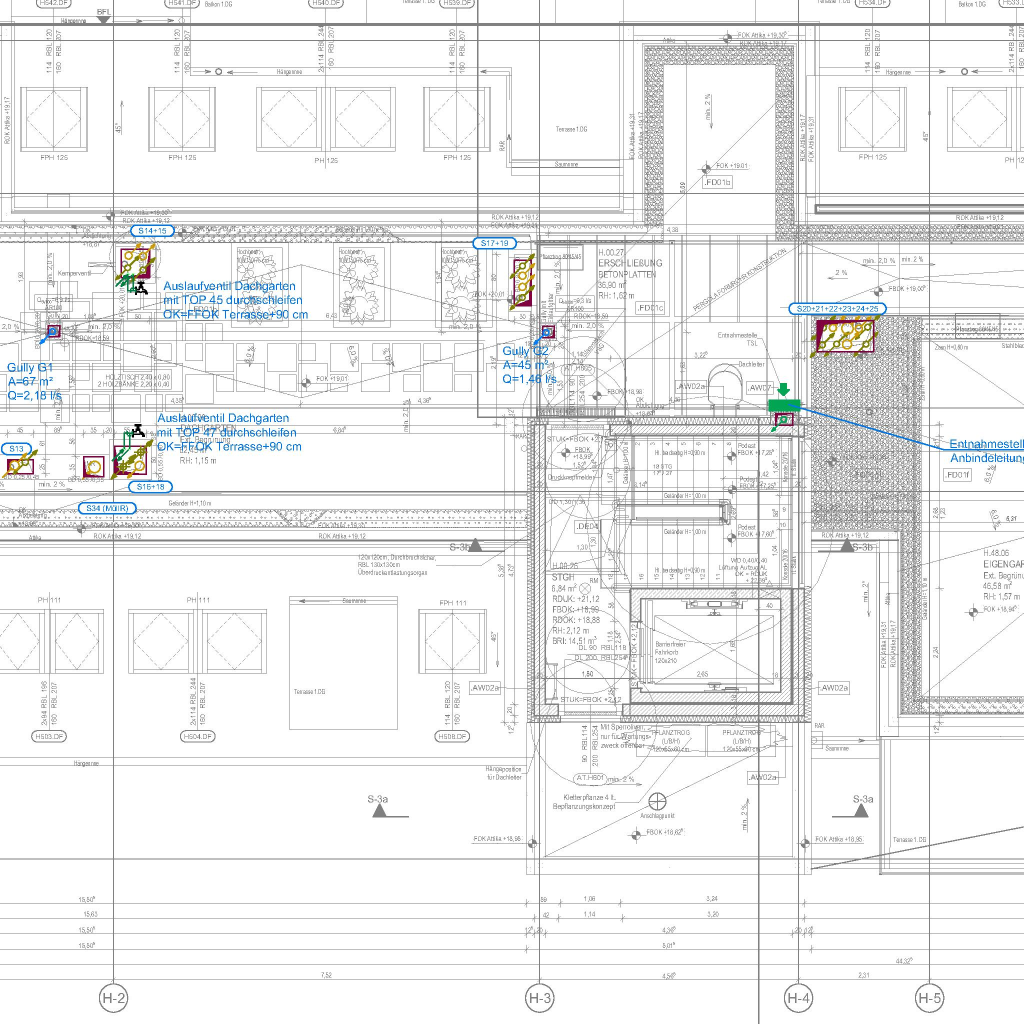Select the S17+19 shaft label tag
This screenshot has height=1024, width=1024.
click(495, 244)
